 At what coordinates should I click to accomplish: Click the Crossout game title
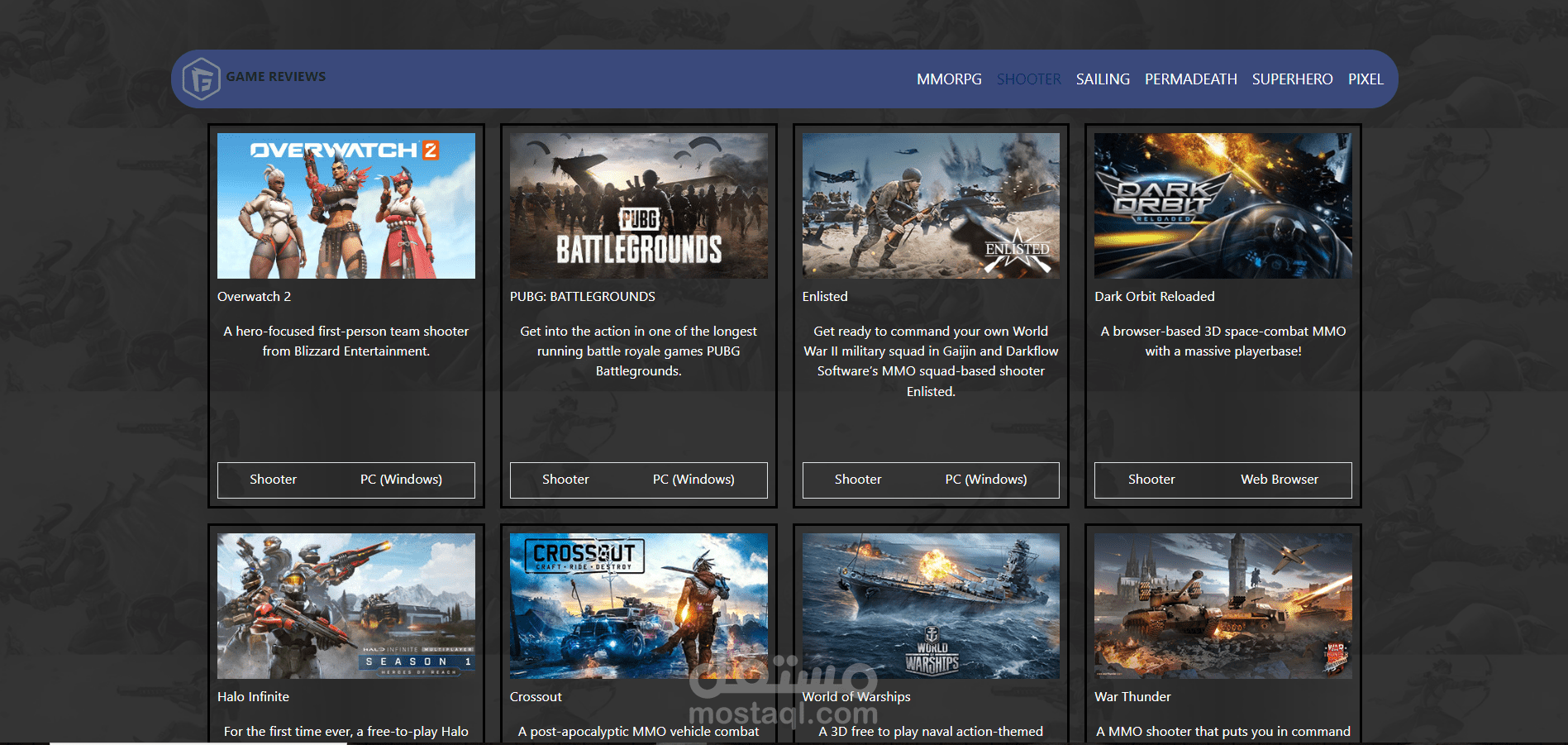[536, 697]
